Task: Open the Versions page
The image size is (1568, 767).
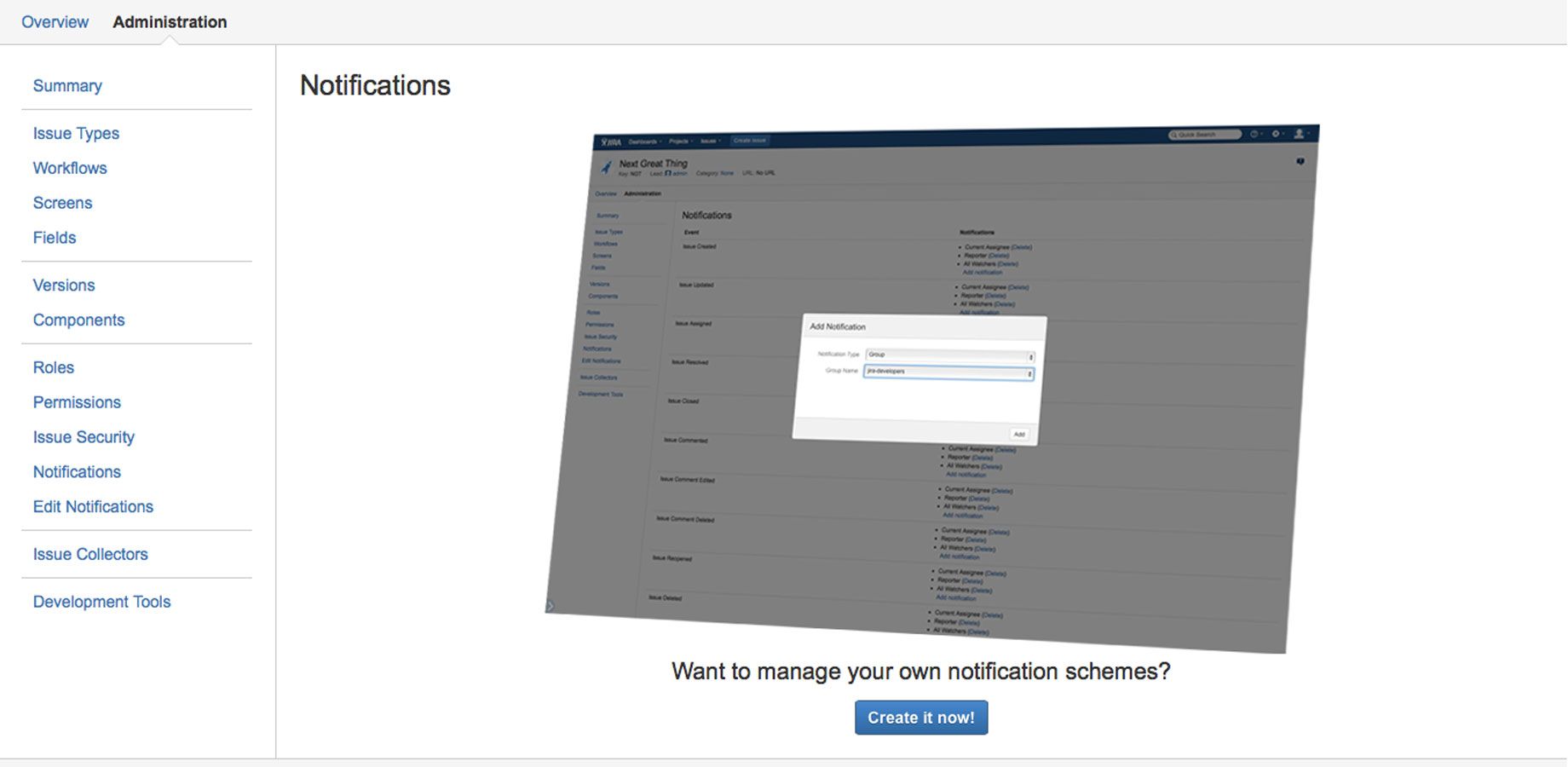Action: pos(64,285)
